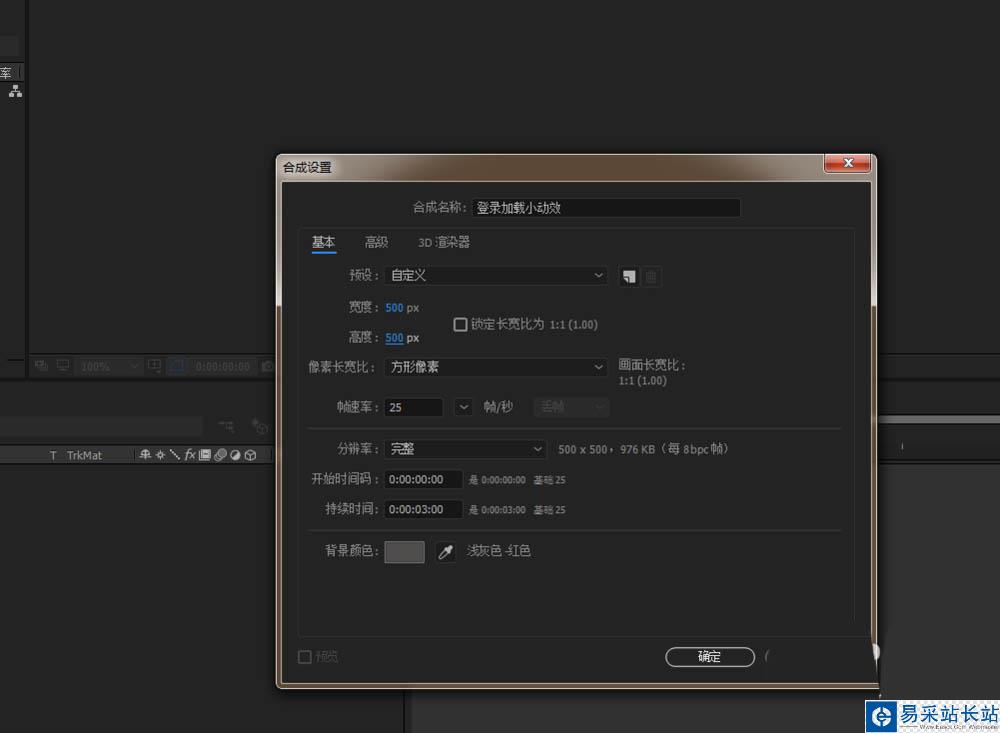Screen dimensions: 1000x733
Task: Enable 锁定长宽比为 1:1 checkbox
Action: [460, 325]
